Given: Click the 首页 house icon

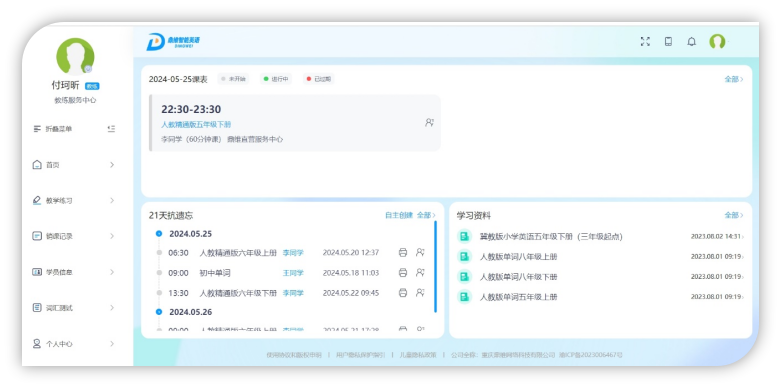Looking at the screenshot, I should coord(37,165).
